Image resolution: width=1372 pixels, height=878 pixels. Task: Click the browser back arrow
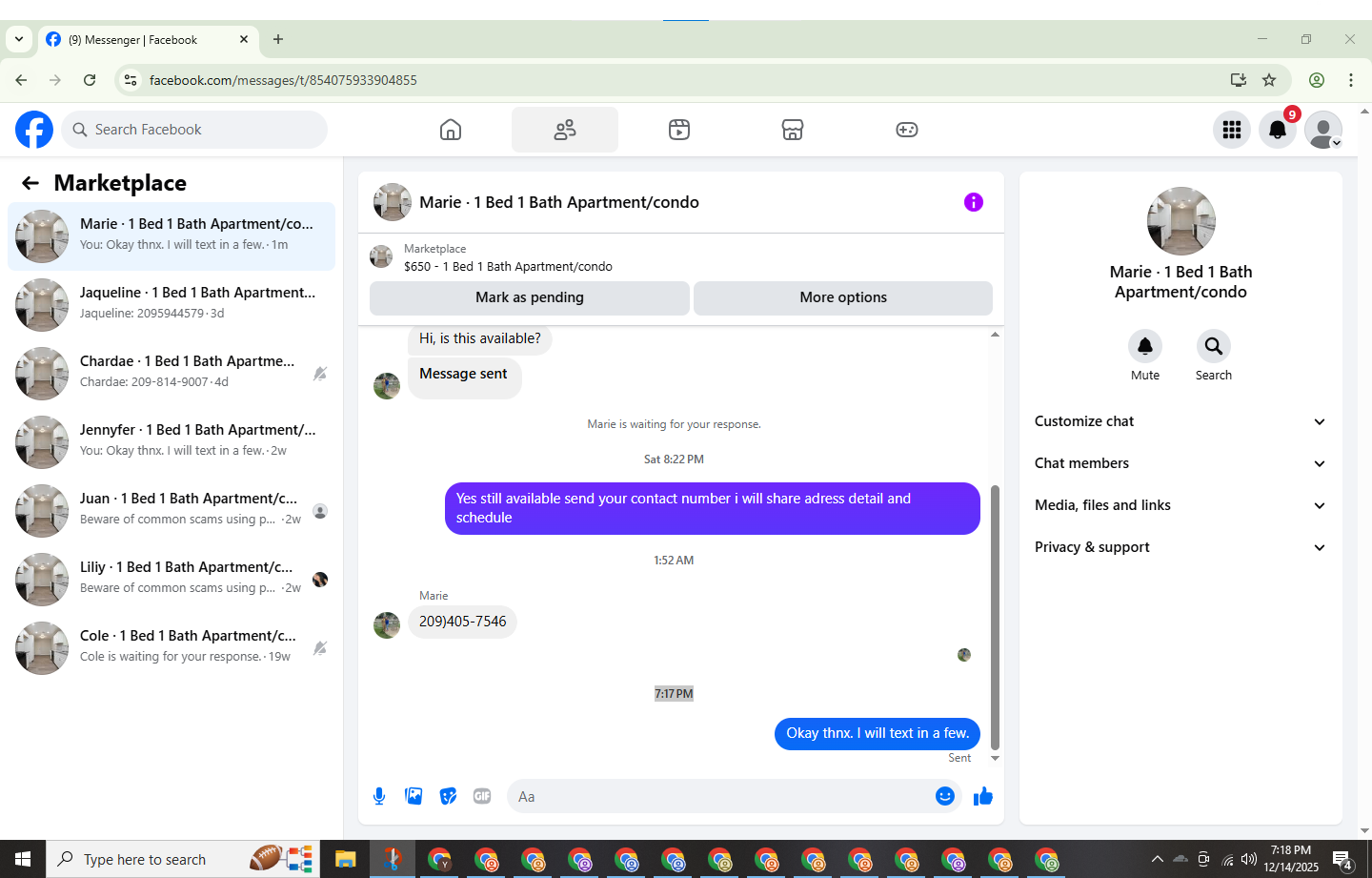[x=21, y=80]
